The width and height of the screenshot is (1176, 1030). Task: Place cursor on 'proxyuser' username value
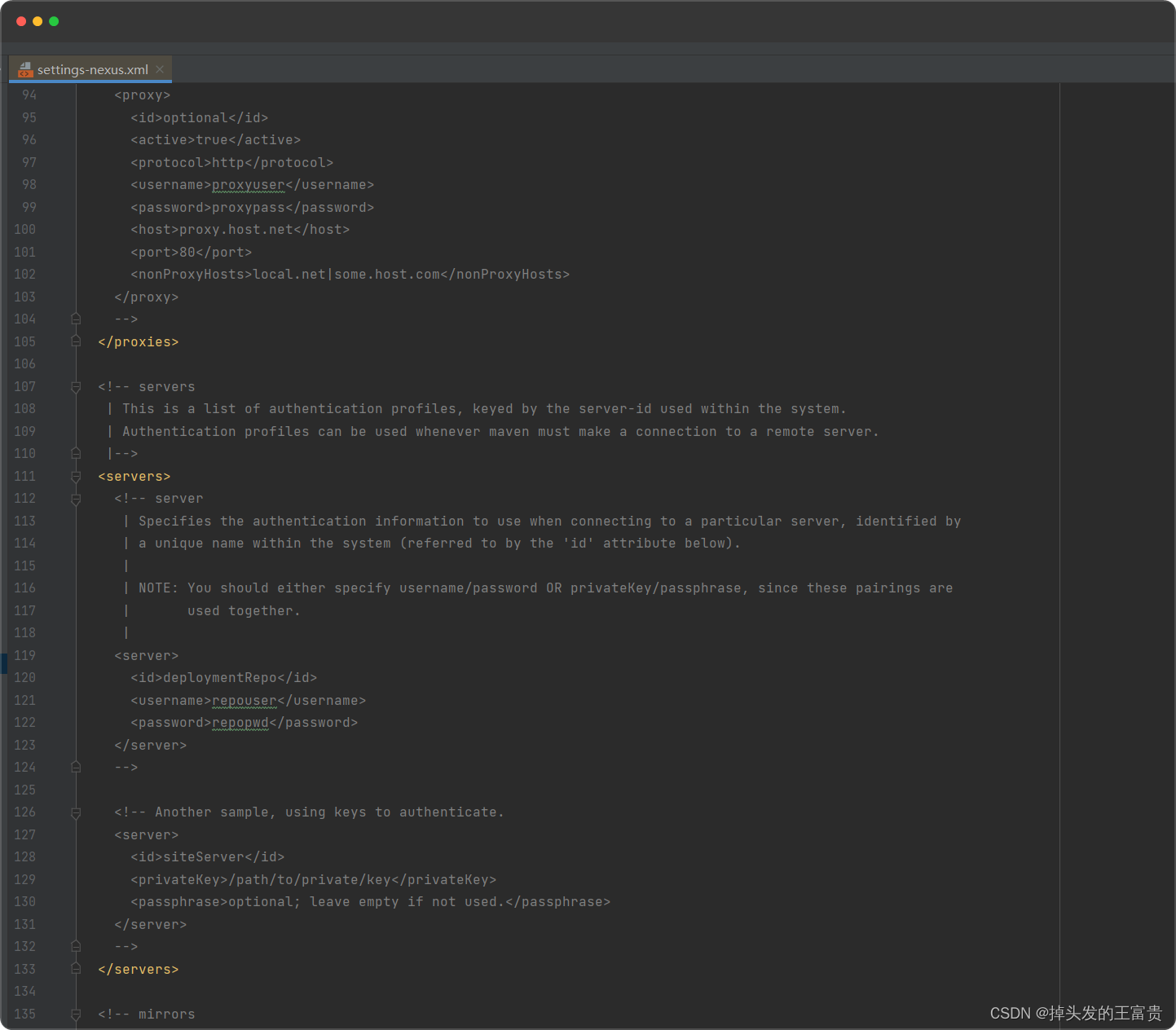[x=249, y=185]
